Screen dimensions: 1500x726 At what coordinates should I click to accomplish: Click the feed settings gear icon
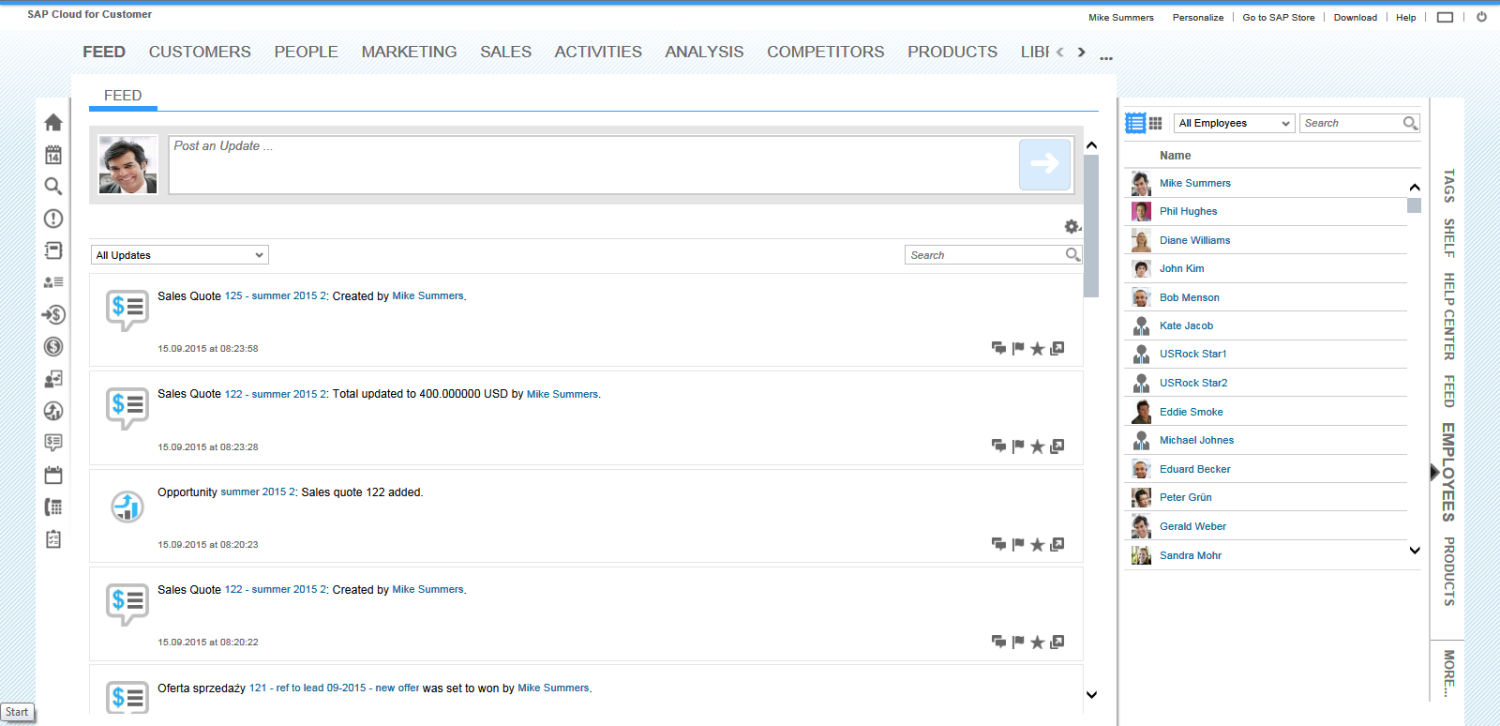coord(1072,227)
